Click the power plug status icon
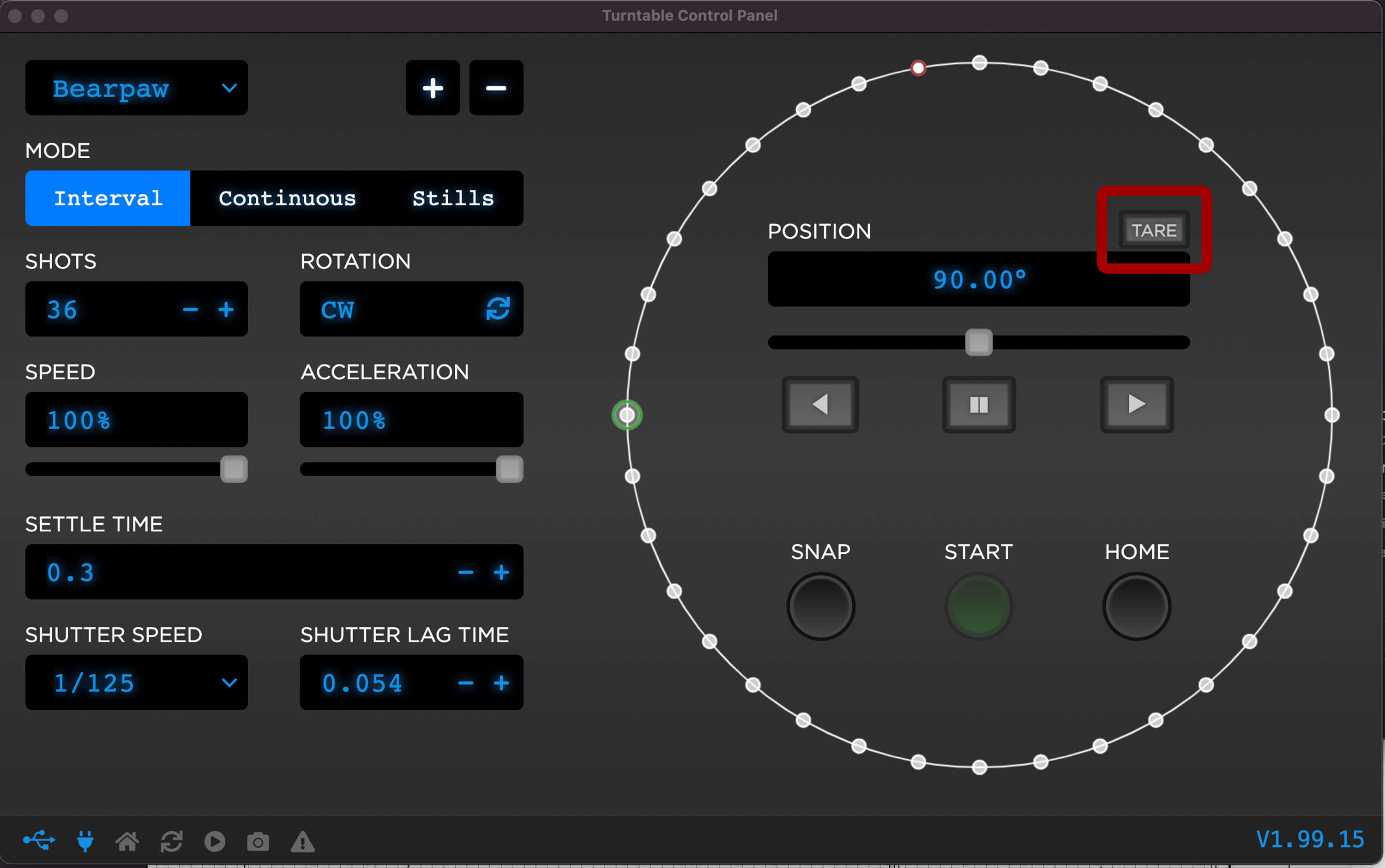 point(85,841)
